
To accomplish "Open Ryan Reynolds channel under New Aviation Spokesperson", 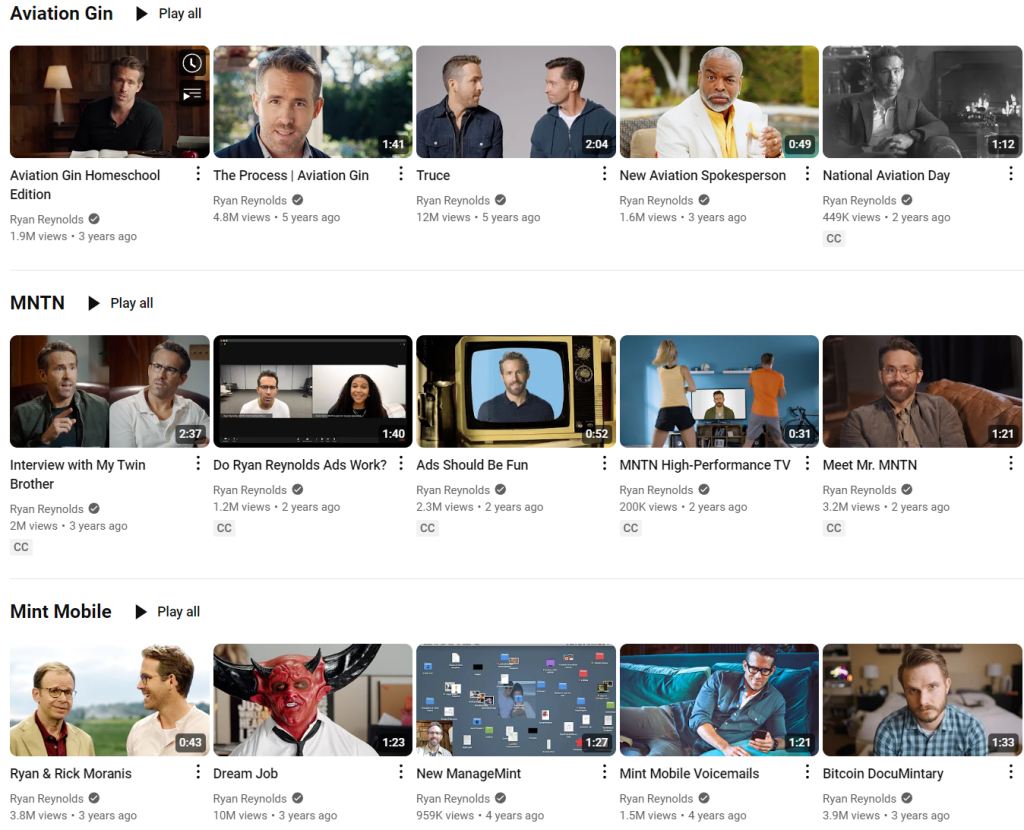I will [x=656, y=201].
